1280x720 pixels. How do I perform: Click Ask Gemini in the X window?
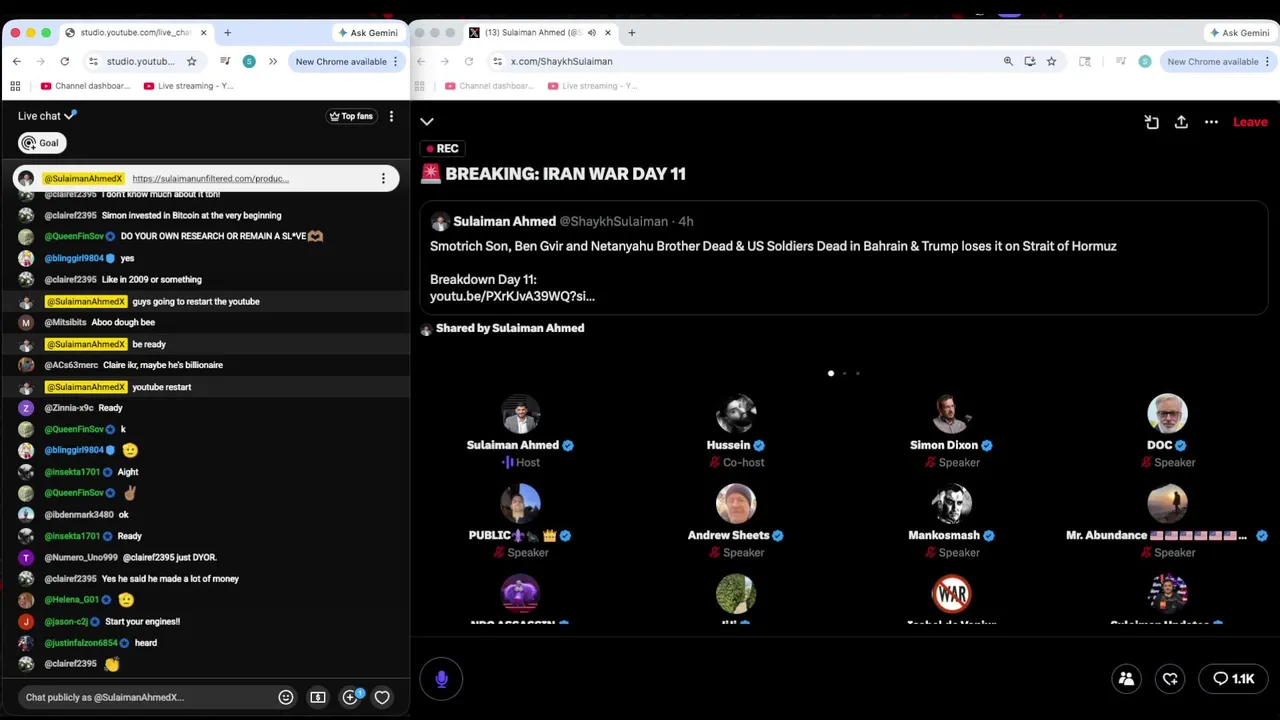[x=1239, y=33]
